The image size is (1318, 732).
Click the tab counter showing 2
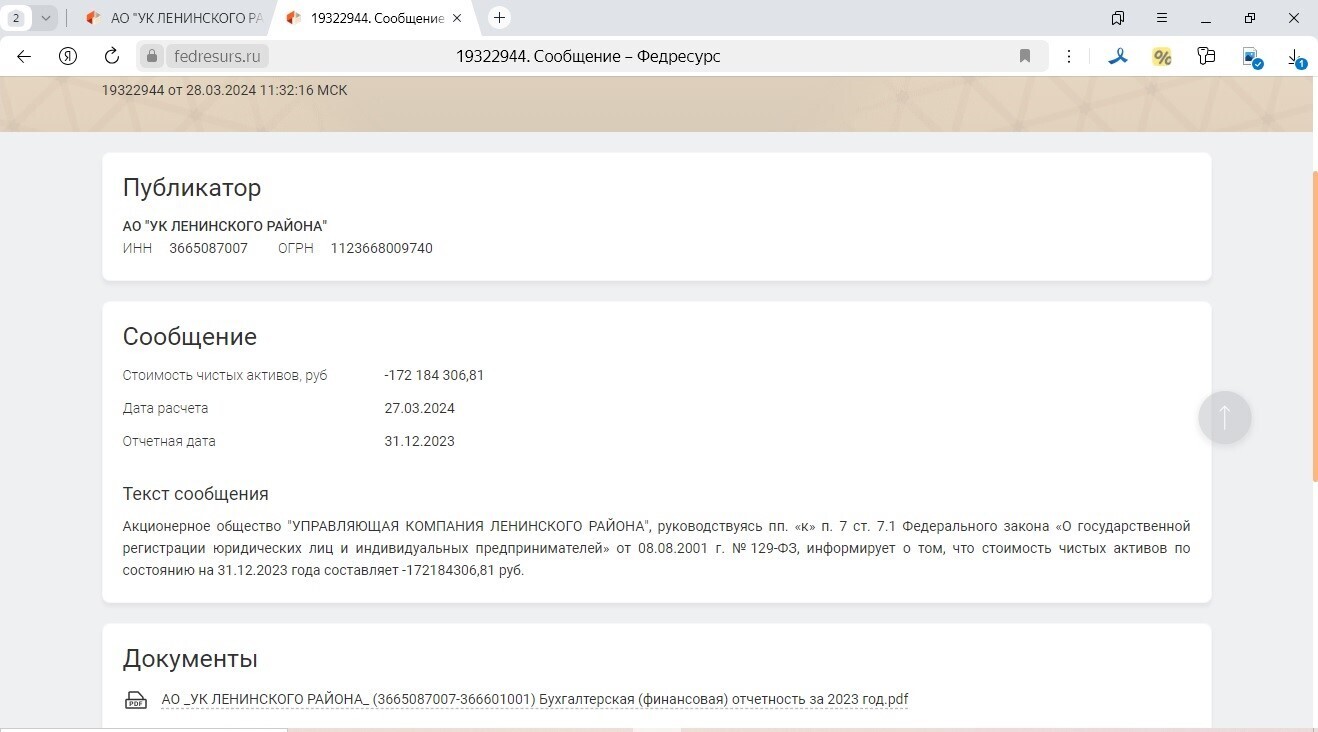coord(16,18)
